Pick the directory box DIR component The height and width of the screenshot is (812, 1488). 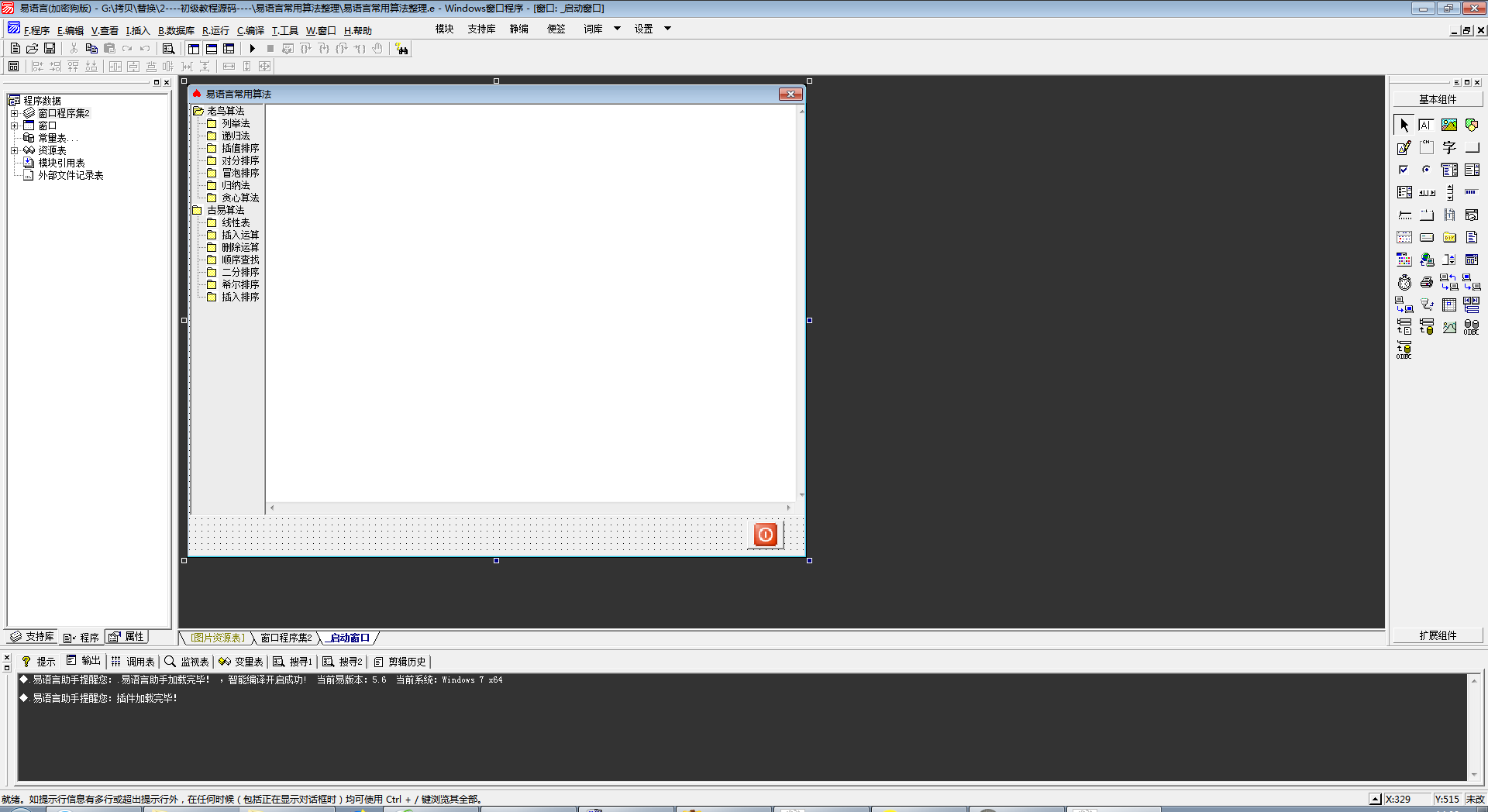(1449, 237)
